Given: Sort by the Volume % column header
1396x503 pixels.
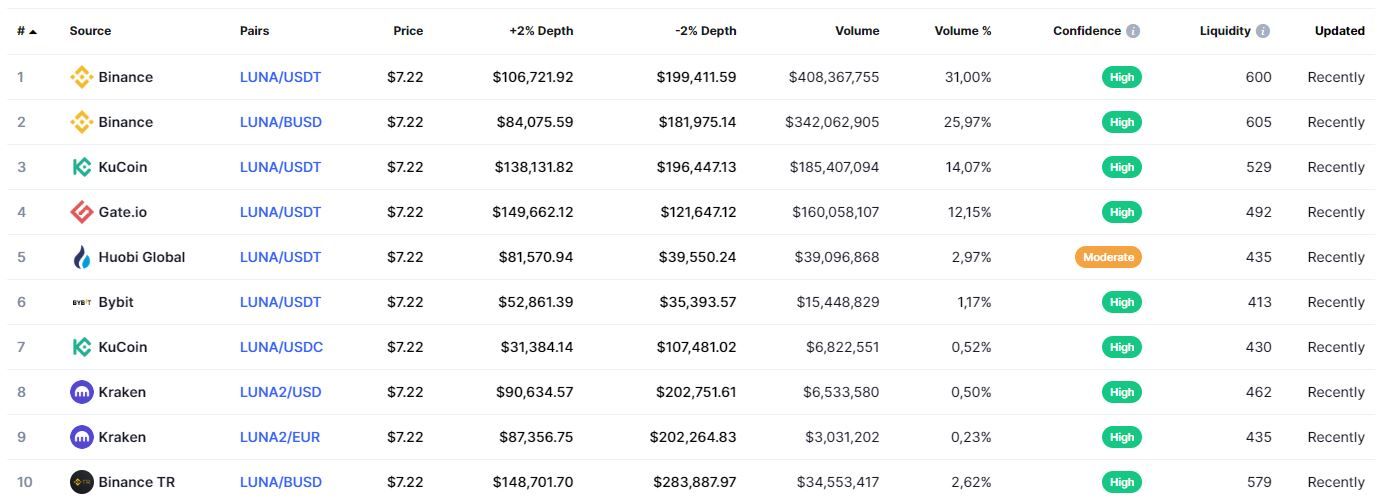Looking at the screenshot, I should [x=963, y=31].
